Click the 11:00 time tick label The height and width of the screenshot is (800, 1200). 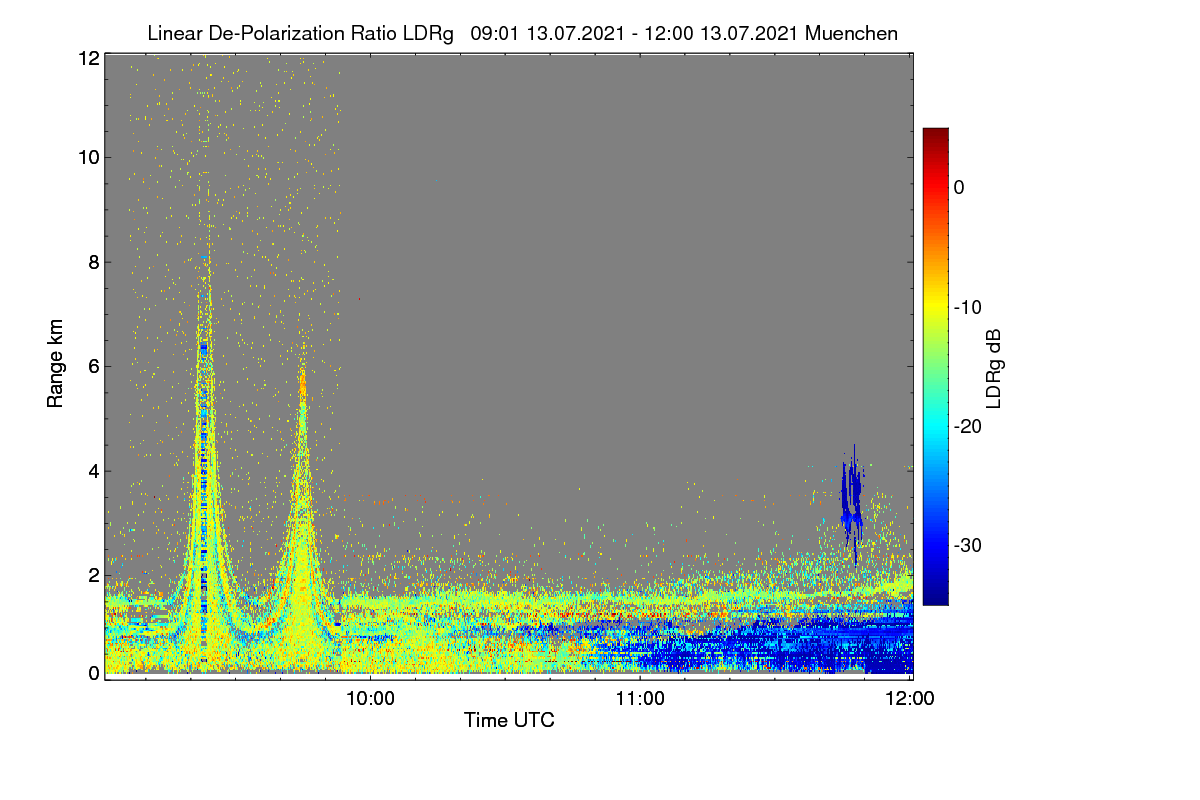pos(640,699)
